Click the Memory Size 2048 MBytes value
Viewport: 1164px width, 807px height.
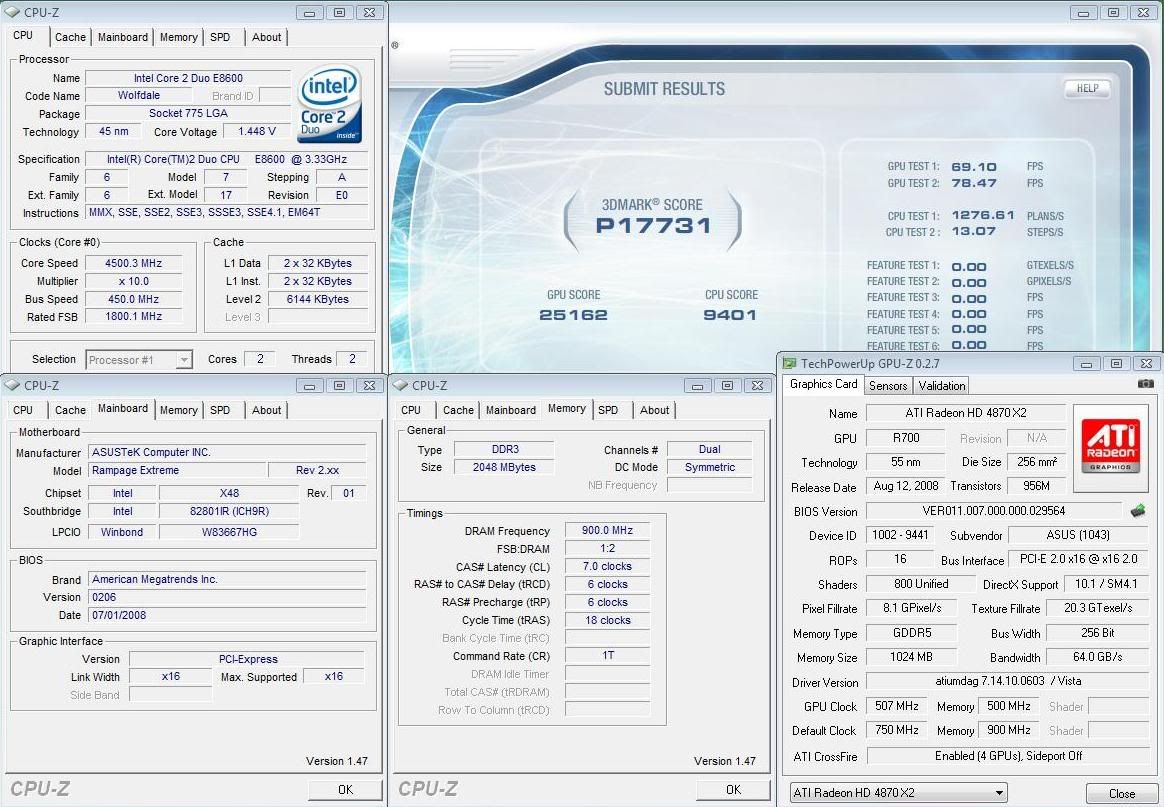click(x=503, y=467)
